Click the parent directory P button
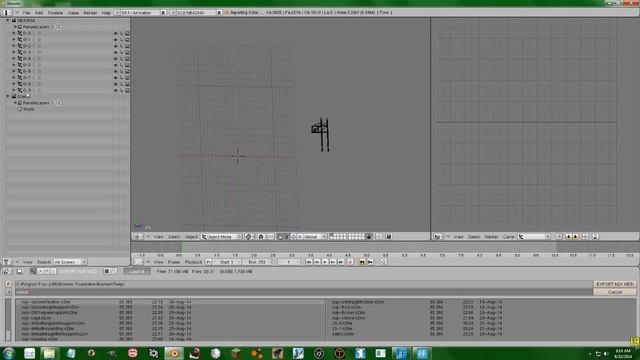This screenshot has width=640, height=360. 9,284
